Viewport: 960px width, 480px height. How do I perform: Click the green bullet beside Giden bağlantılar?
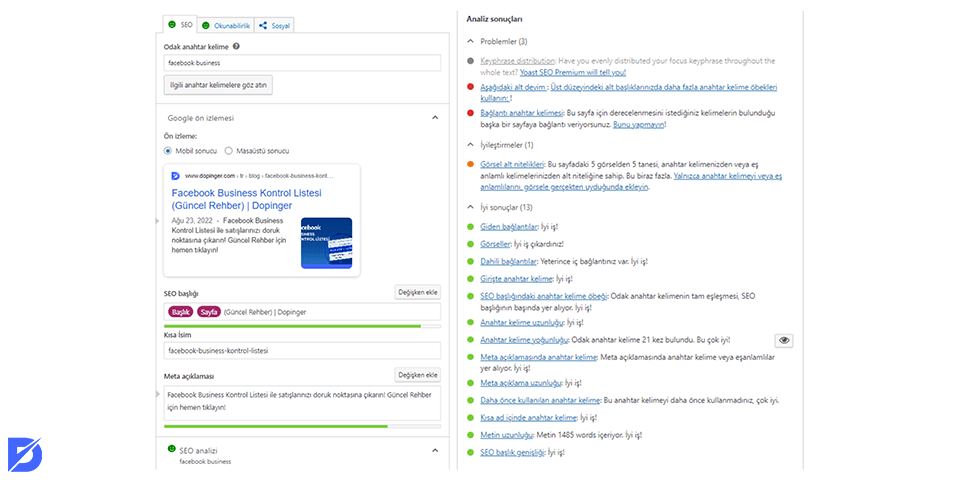pos(470,227)
